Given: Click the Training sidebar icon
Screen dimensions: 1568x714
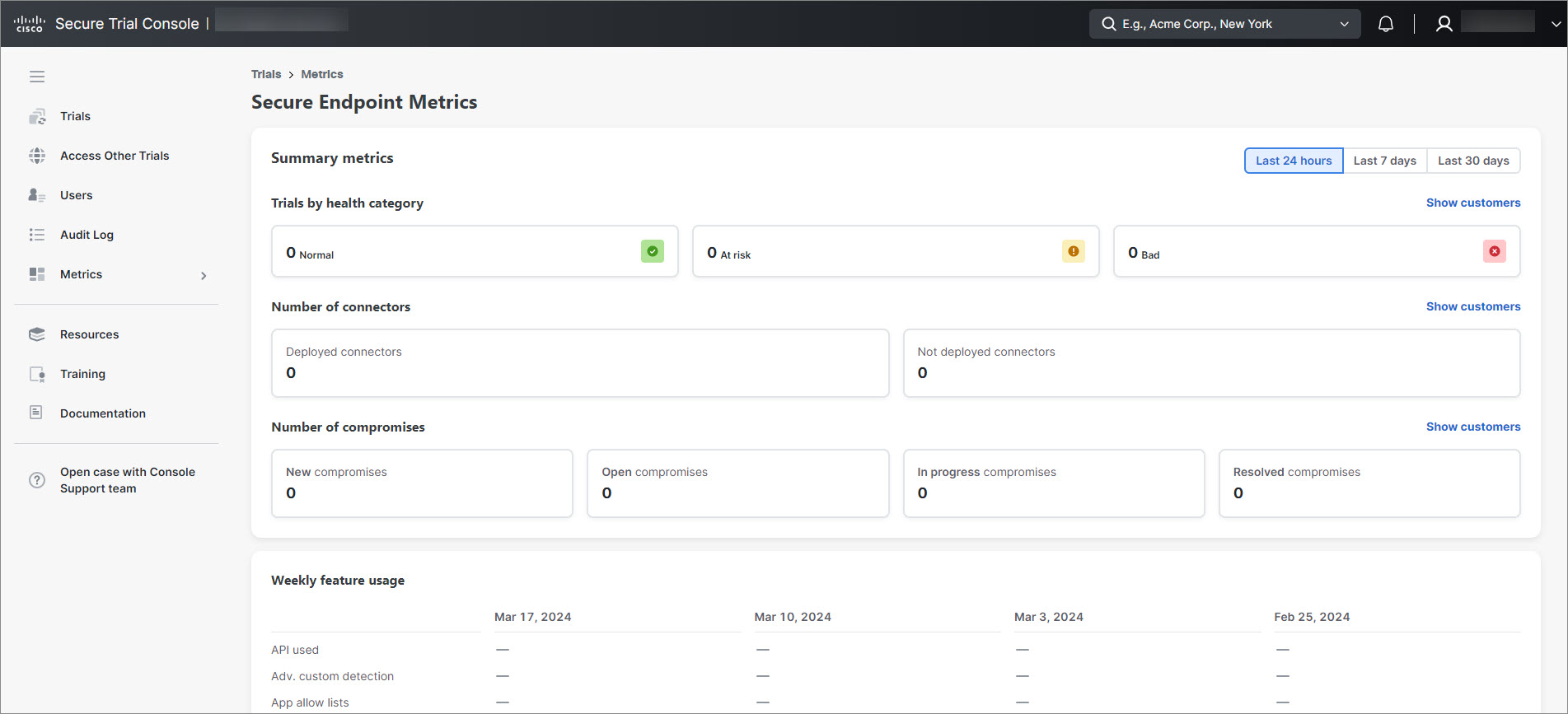Looking at the screenshot, I should click(x=37, y=374).
